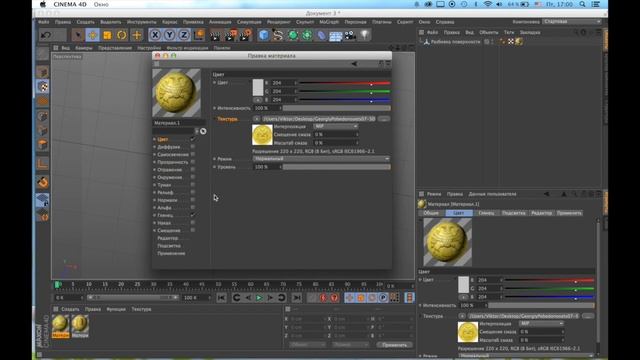Open Камеры viewport menu

coord(84,48)
